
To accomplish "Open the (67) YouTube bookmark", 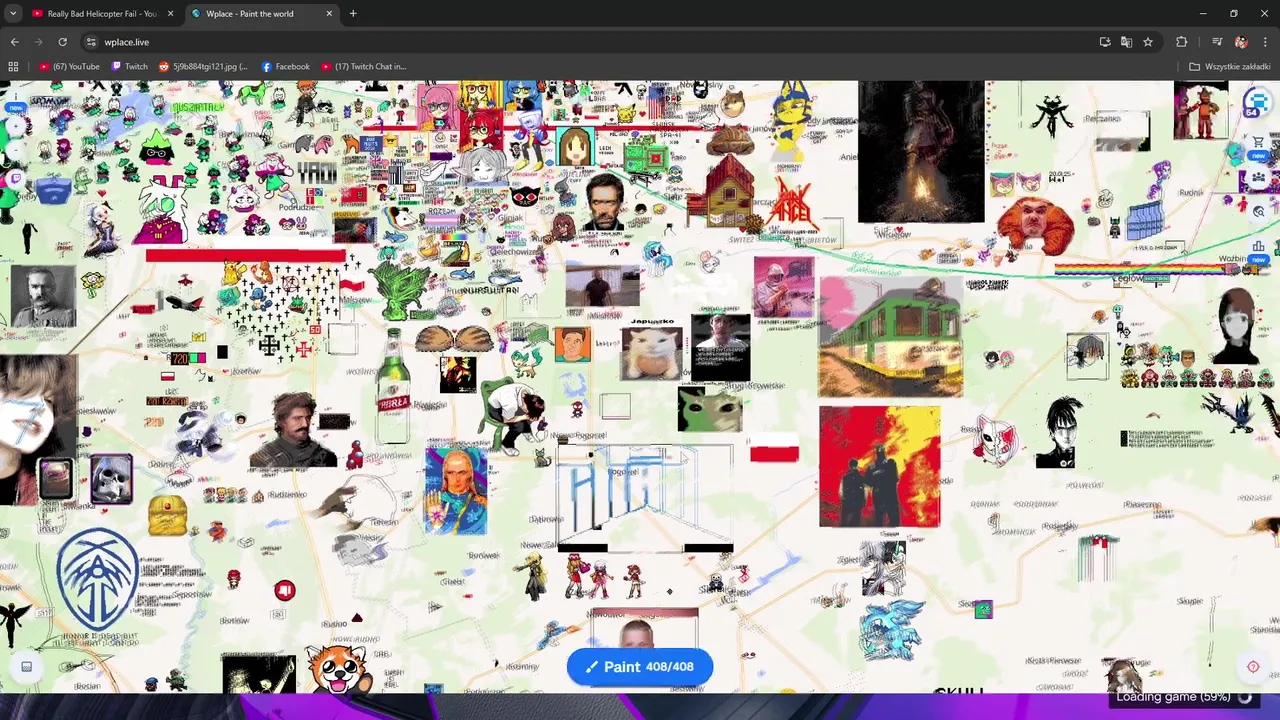I will tap(70, 67).
